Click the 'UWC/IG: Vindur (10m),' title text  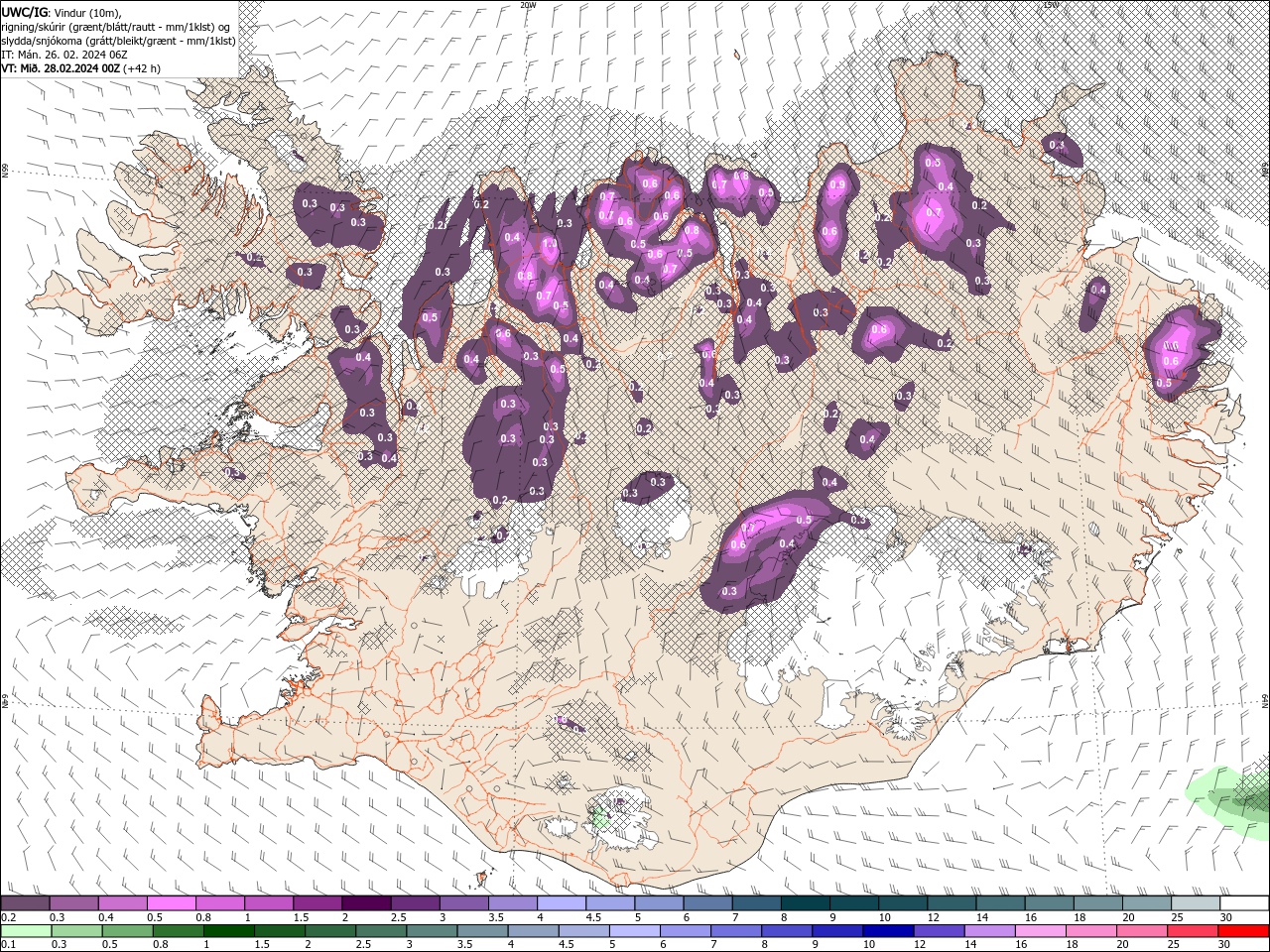point(60,12)
